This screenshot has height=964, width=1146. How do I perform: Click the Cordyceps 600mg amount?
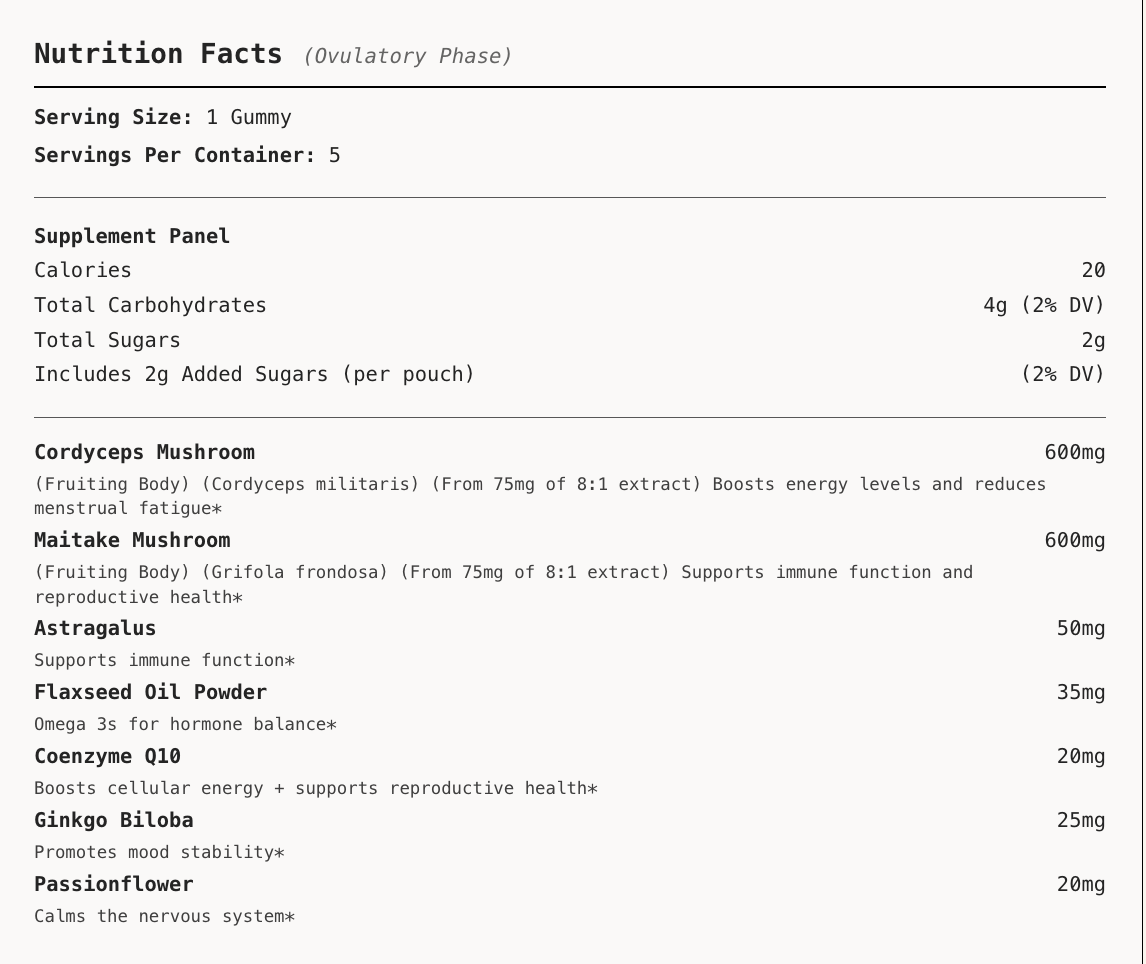[x=1074, y=452]
